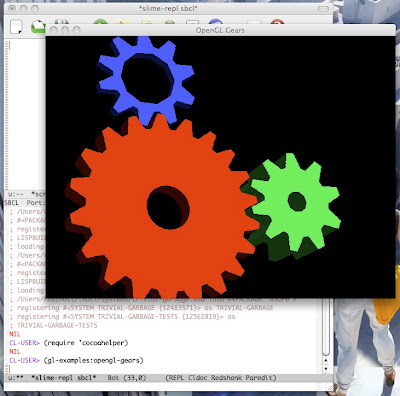This screenshot has width=400, height=396.
Task: Click the 'Bot' indicator in mode line
Action: click(x=113, y=378)
